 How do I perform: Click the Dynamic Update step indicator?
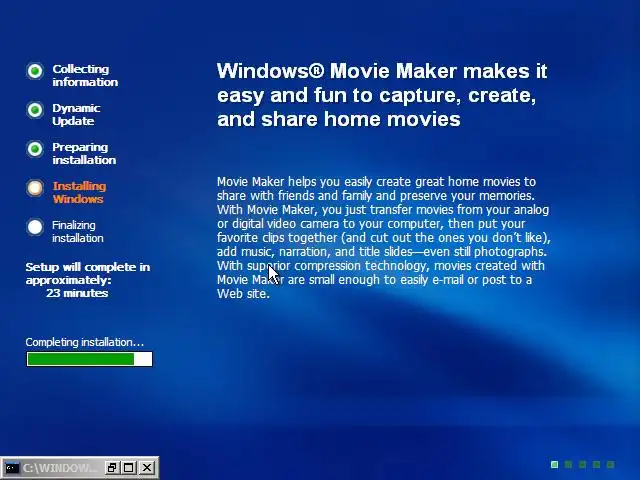point(35,110)
